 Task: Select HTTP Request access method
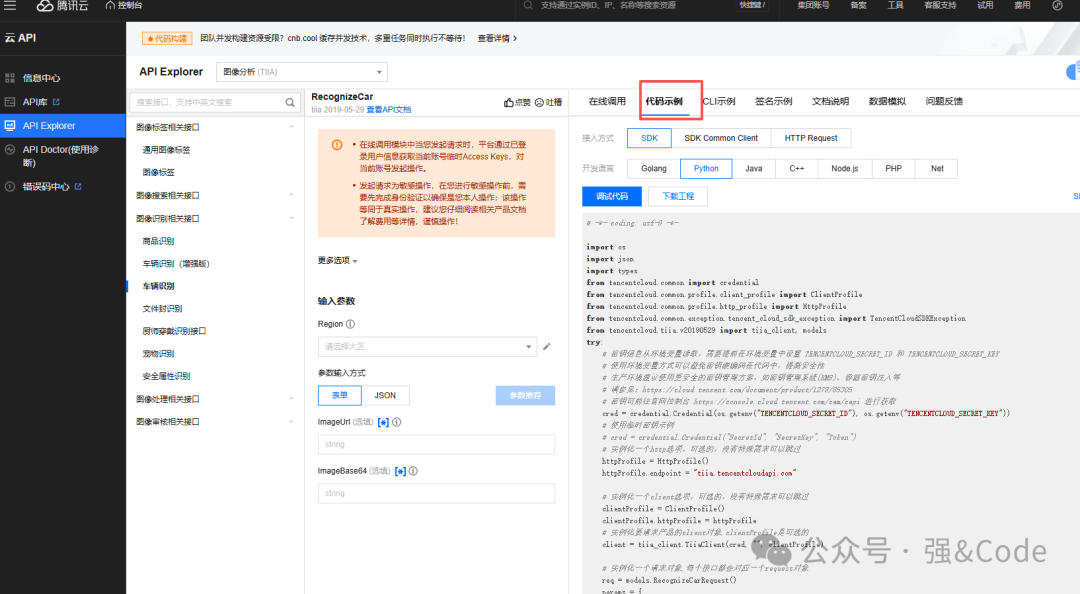click(x=811, y=138)
